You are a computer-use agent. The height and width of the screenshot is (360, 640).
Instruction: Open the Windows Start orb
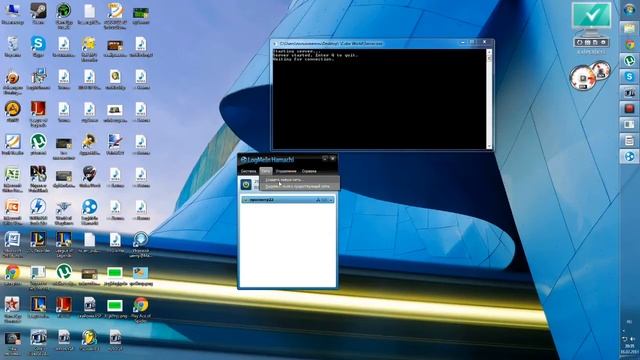(x=630, y=10)
